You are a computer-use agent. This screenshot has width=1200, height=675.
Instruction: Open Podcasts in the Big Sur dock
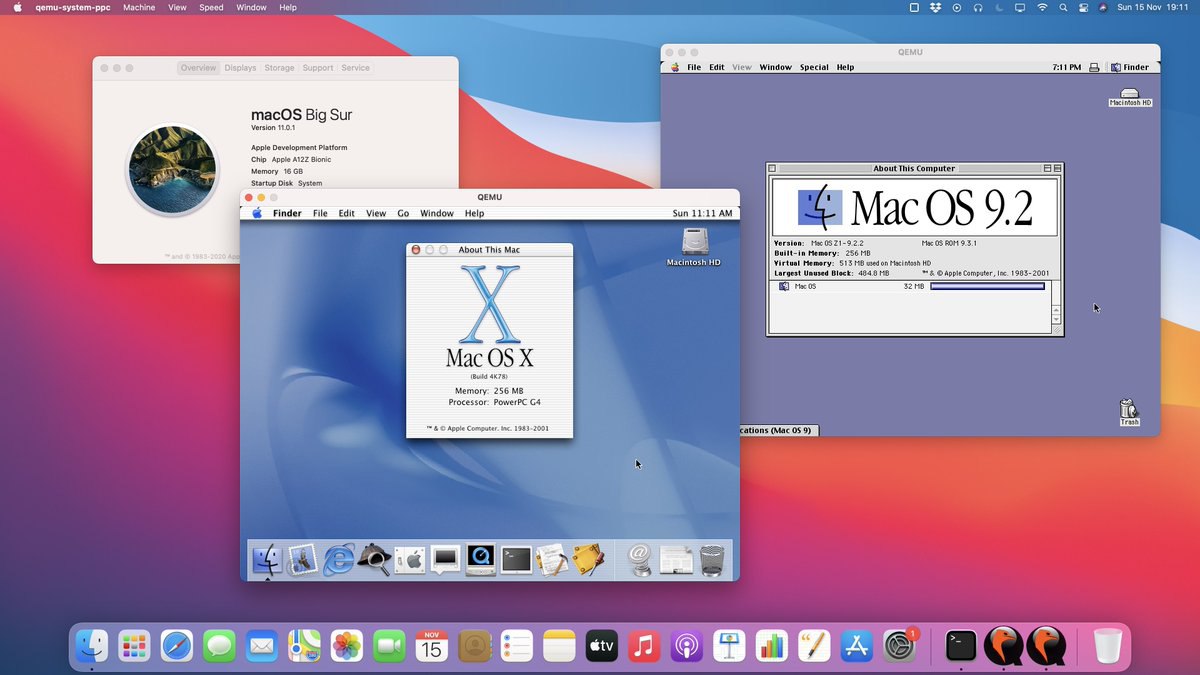click(686, 646)
